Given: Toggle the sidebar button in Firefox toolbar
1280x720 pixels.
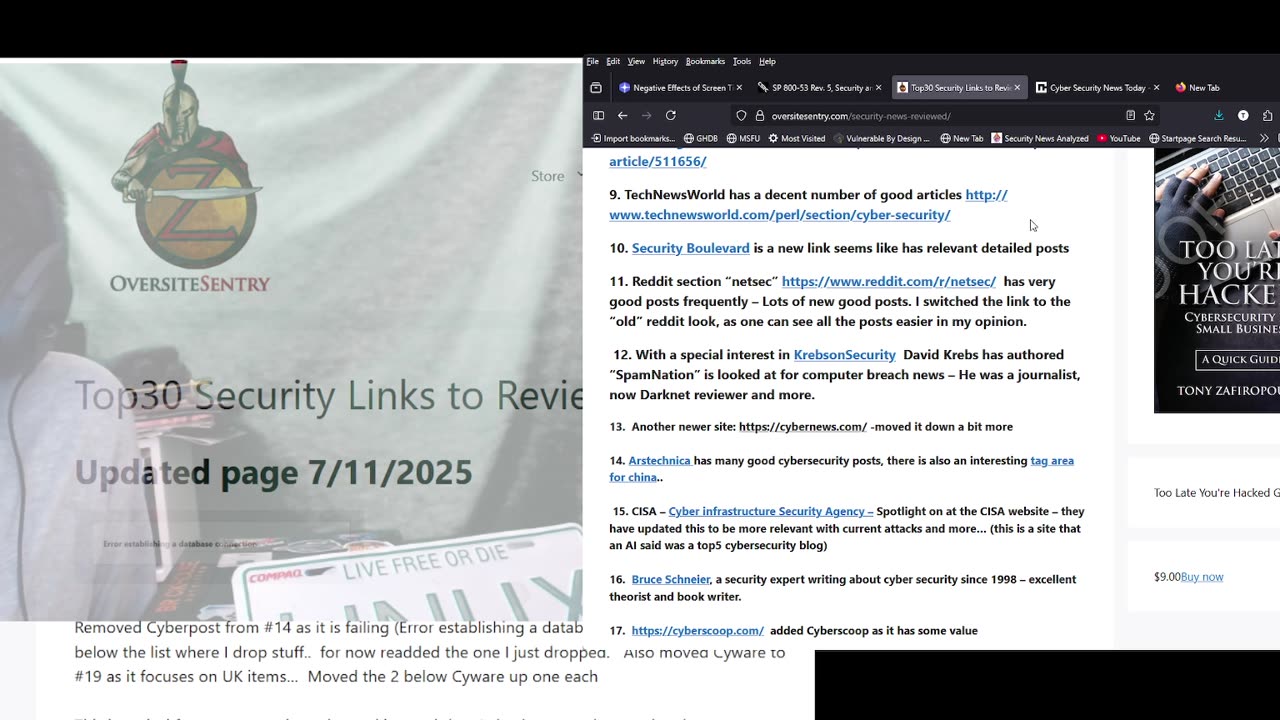Looking at the screenshot, I should pos(599,116).
